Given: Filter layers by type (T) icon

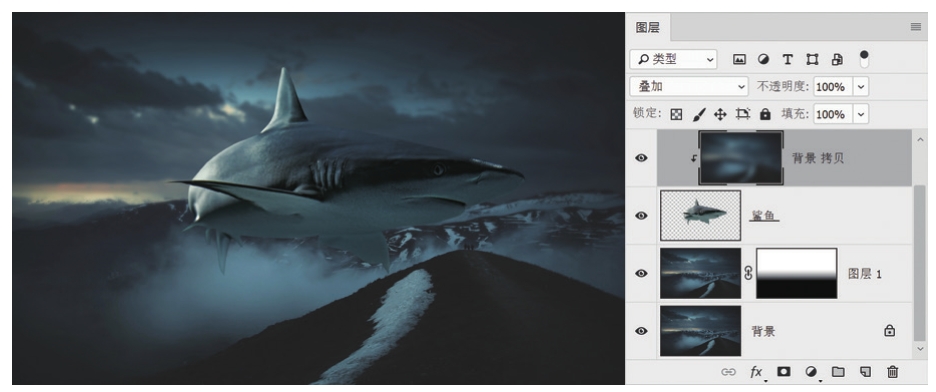Looking at the screenshot, I should coord(787,59).
